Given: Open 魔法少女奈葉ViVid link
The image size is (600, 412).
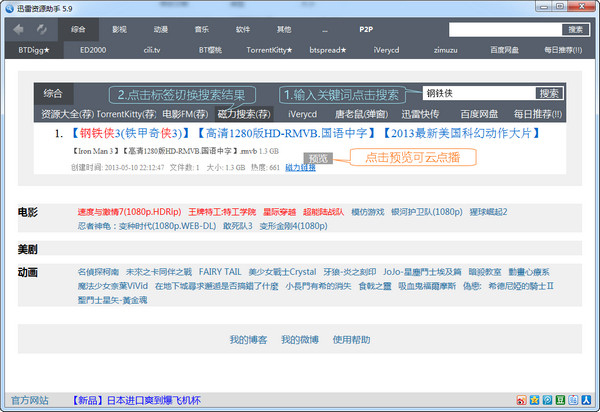Looking at the screenshot, I should (113, 286).
